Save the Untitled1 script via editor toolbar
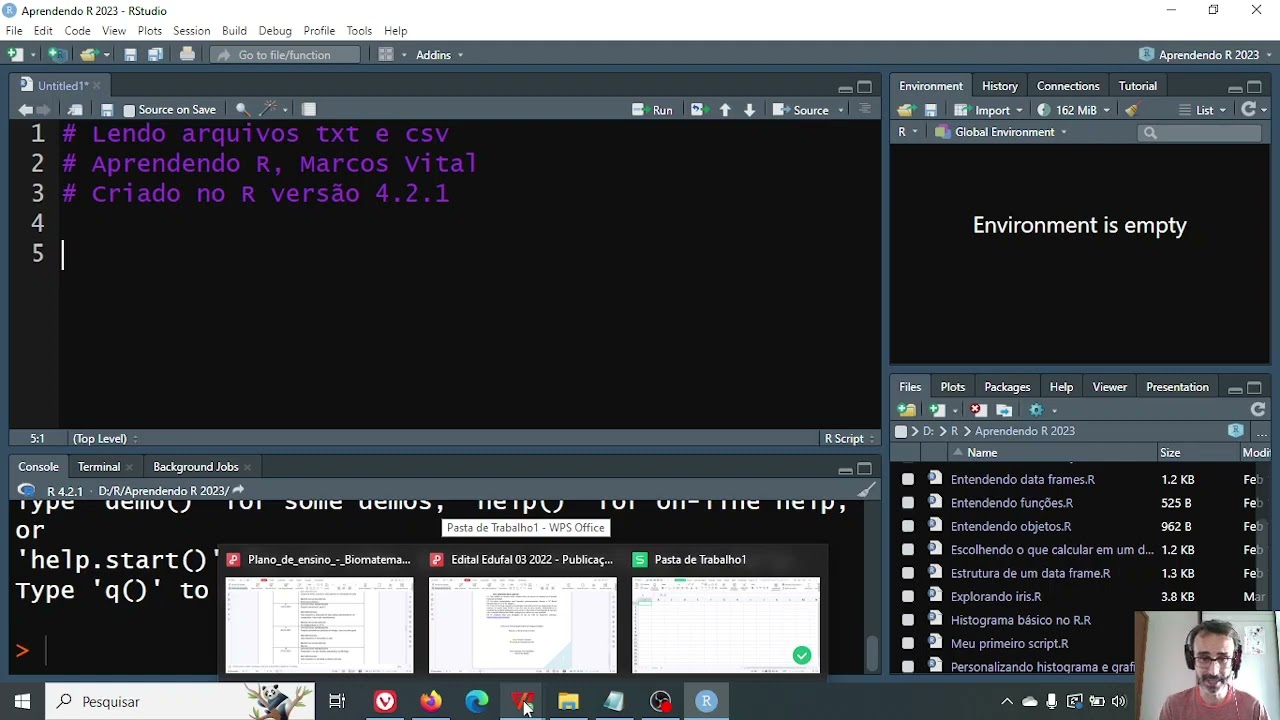 click(x=107, y=110)
